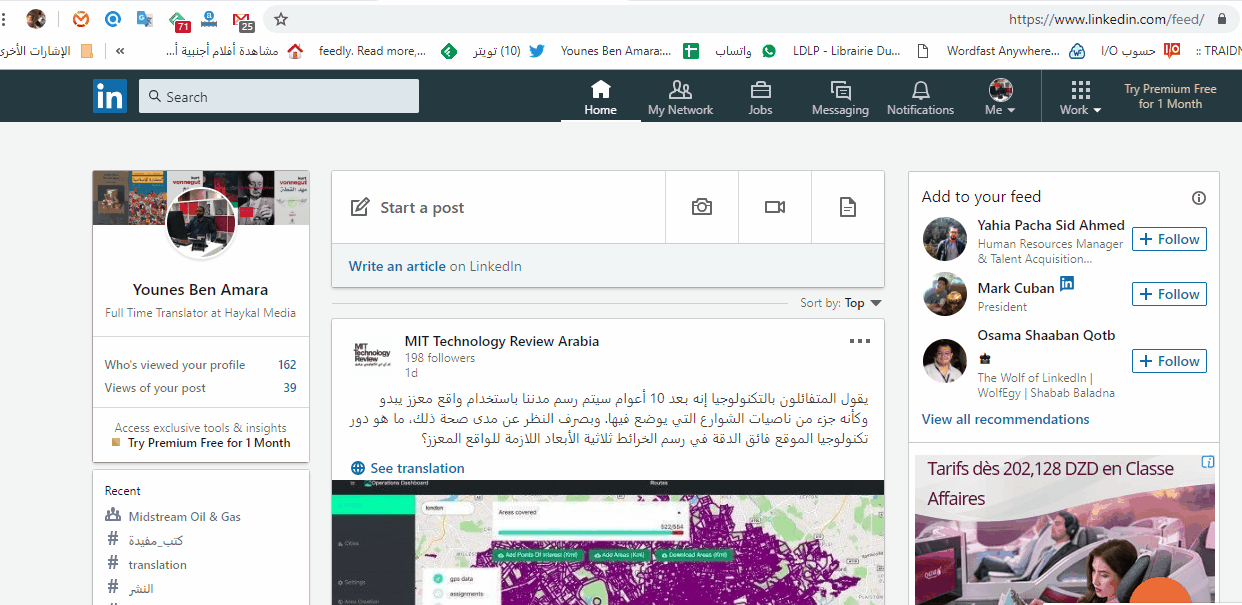The image size is (1242, 605).
Task: Click the camera icon to add photo
Action: coord(702,207)
